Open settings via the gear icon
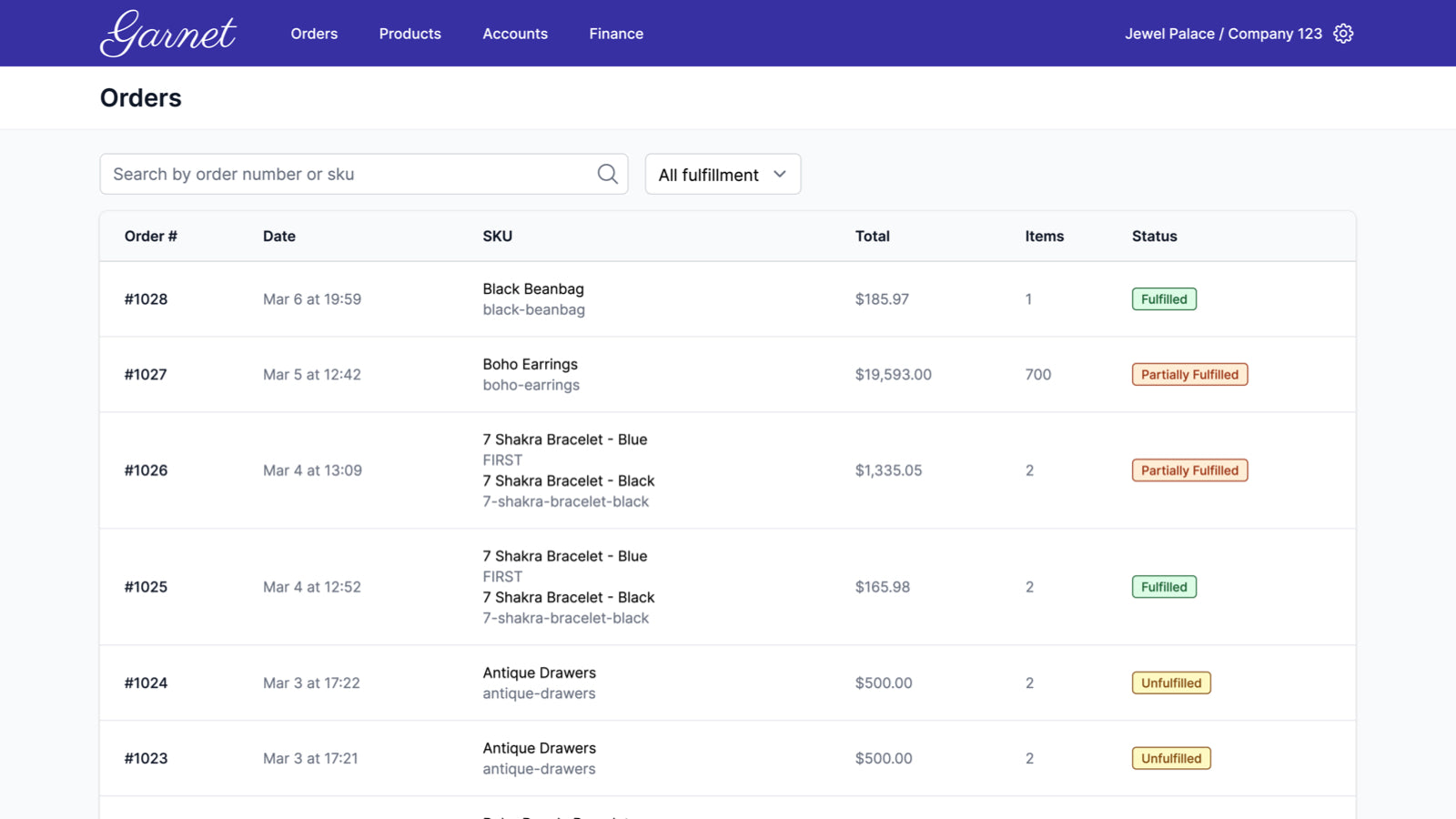This screenshot has height=819, width=1456. click(1343, 33)
